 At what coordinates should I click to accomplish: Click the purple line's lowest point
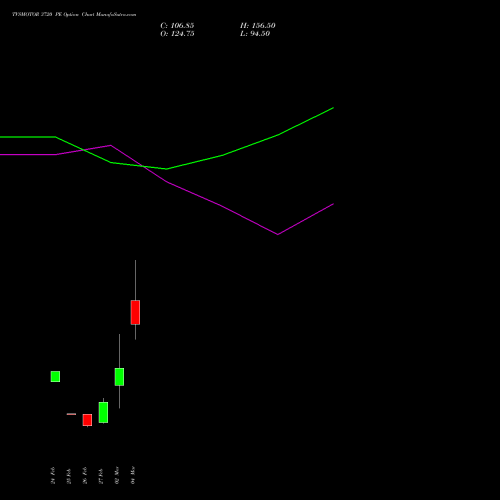(x=278, y=234)
